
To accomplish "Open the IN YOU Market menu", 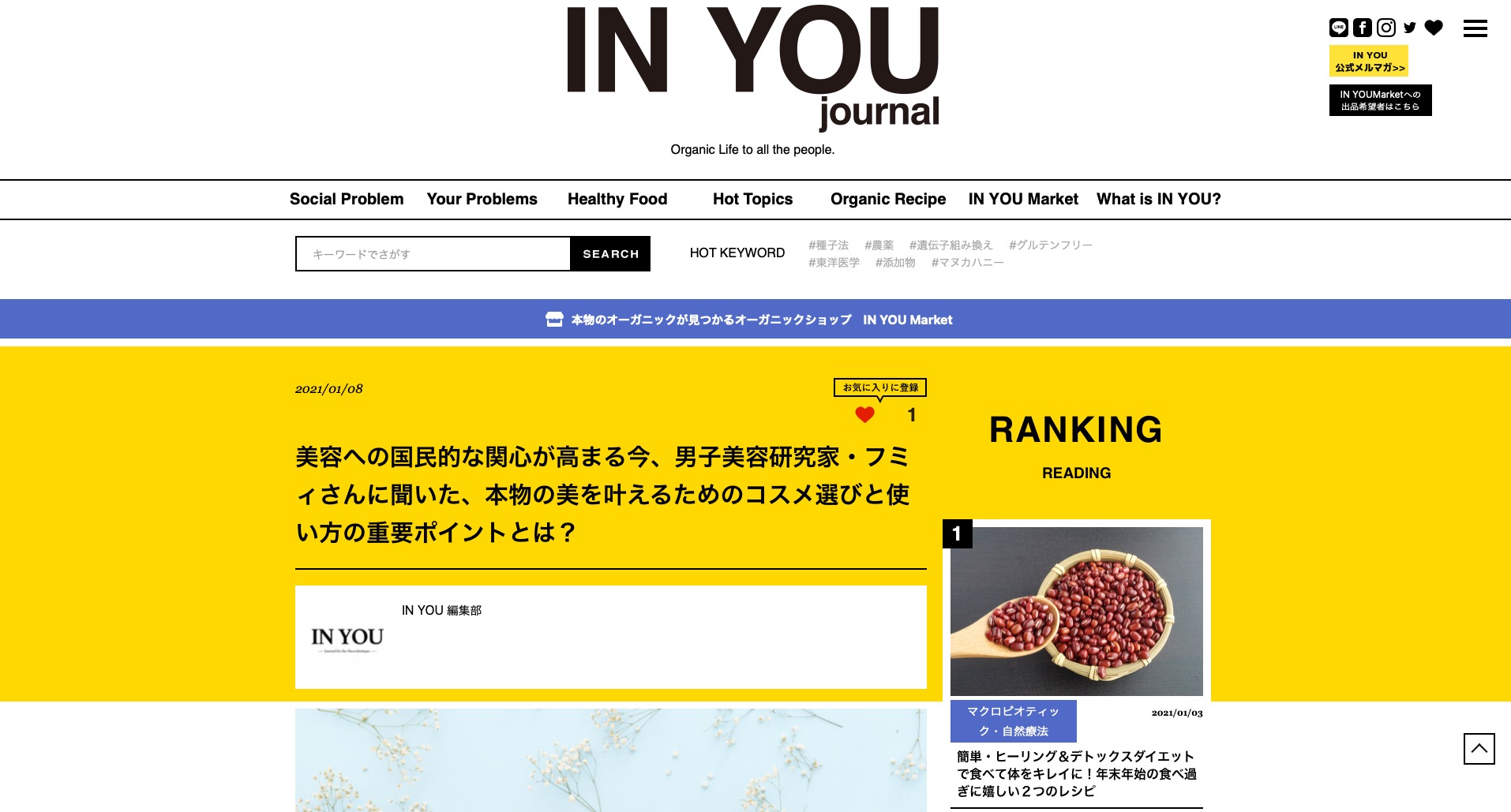I will [x=1023, y=199].
